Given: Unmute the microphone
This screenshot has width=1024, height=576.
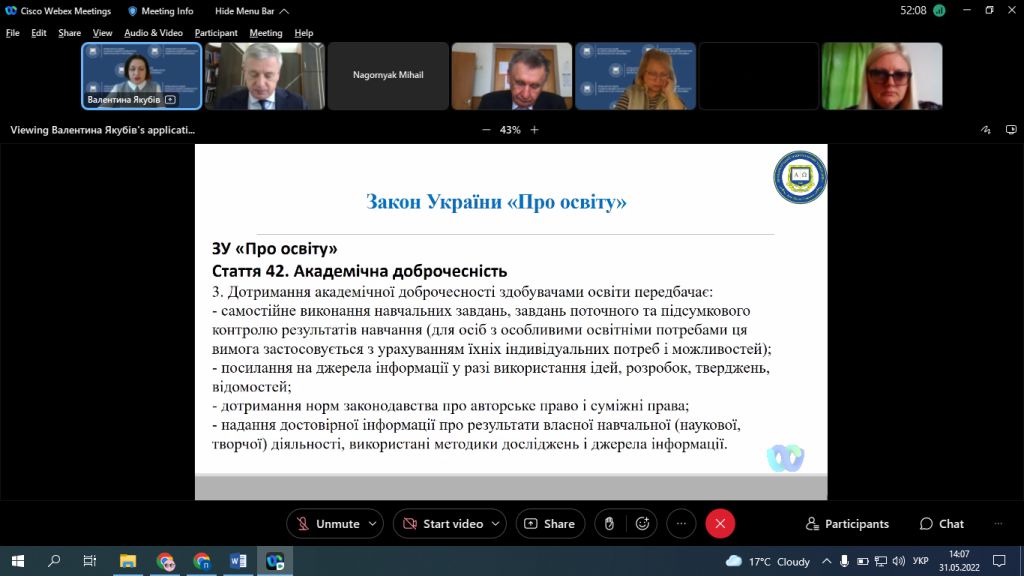Looking at the screenshot, I should tap(326, 524).
